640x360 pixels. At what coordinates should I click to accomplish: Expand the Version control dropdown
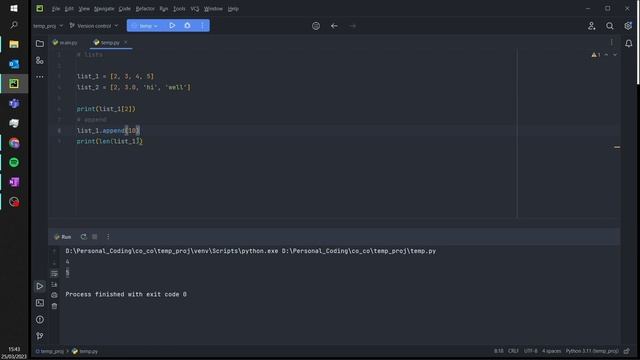(94, 26)
